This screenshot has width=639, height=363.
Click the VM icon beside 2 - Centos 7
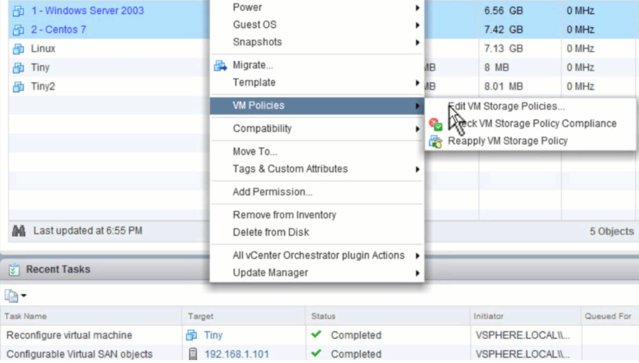tap(18, 30)
